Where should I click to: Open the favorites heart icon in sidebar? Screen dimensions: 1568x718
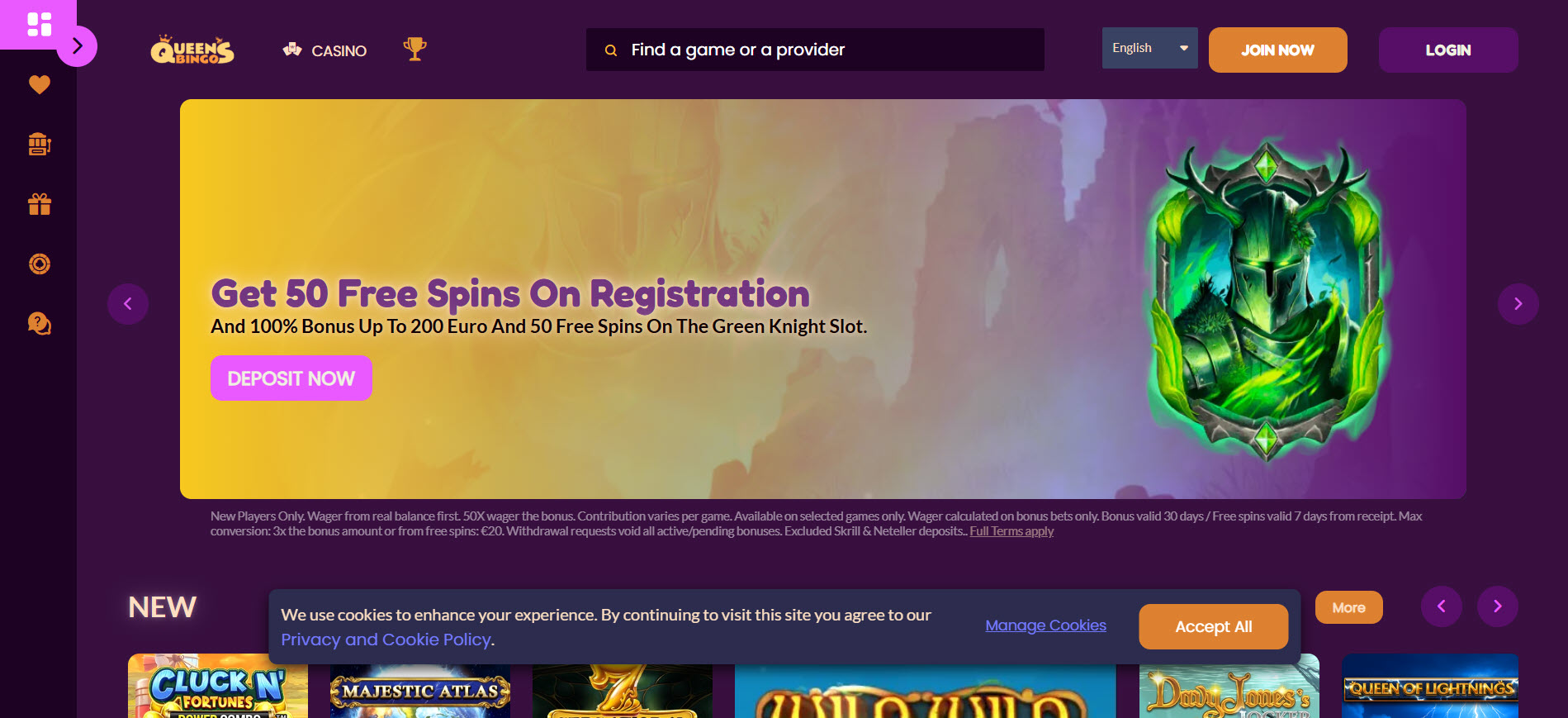click(39, 84)
